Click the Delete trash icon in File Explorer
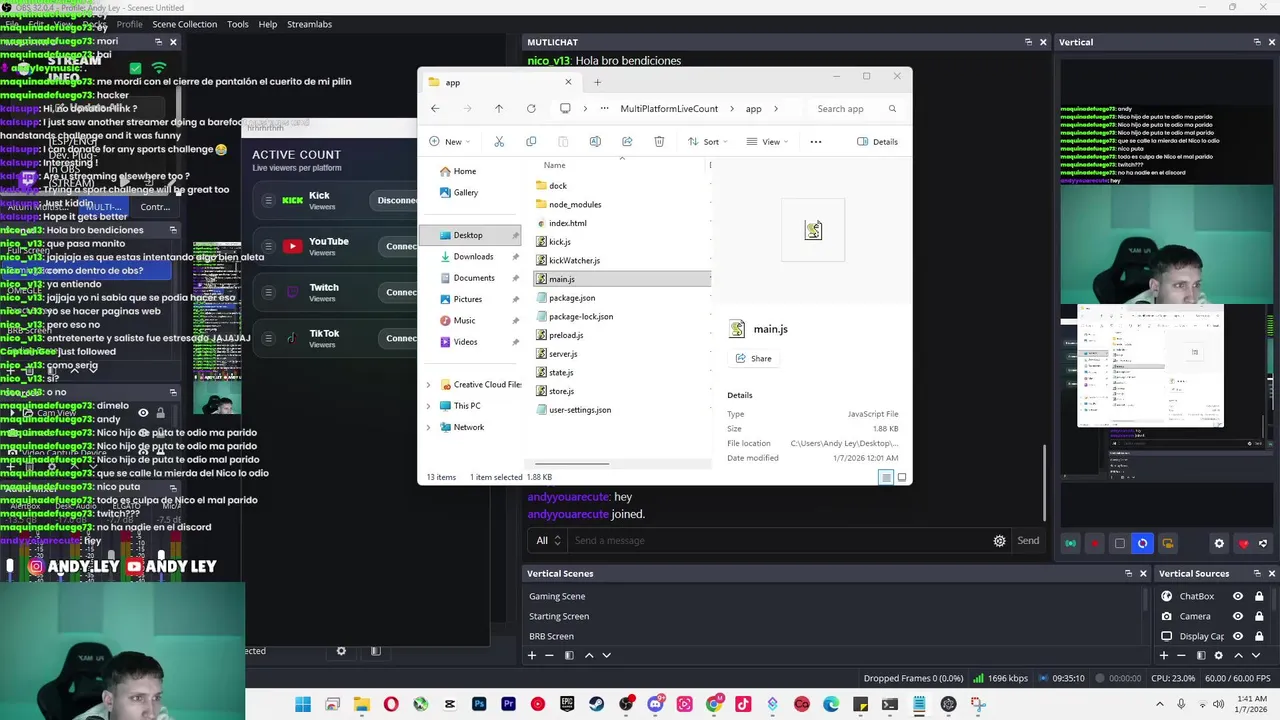 659,141
